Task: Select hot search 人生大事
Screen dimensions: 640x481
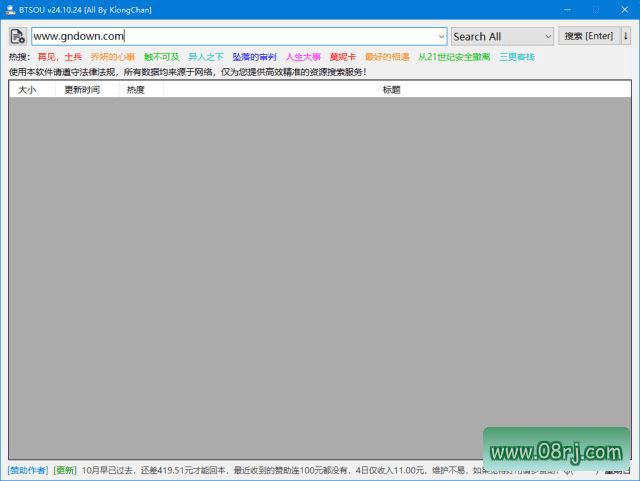Action: 303,57
